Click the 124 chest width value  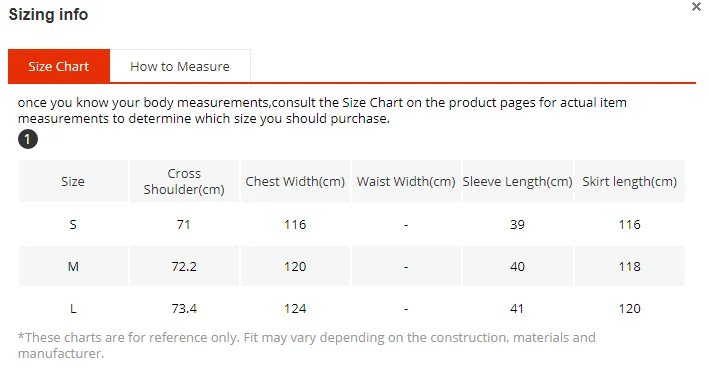[295, 309]
